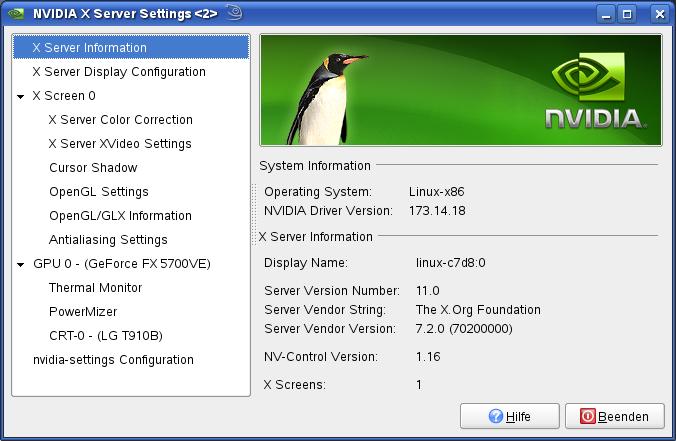676x441 pixels.
Task: Click the Linux-x86 operating system value
Action: point(437,191)
